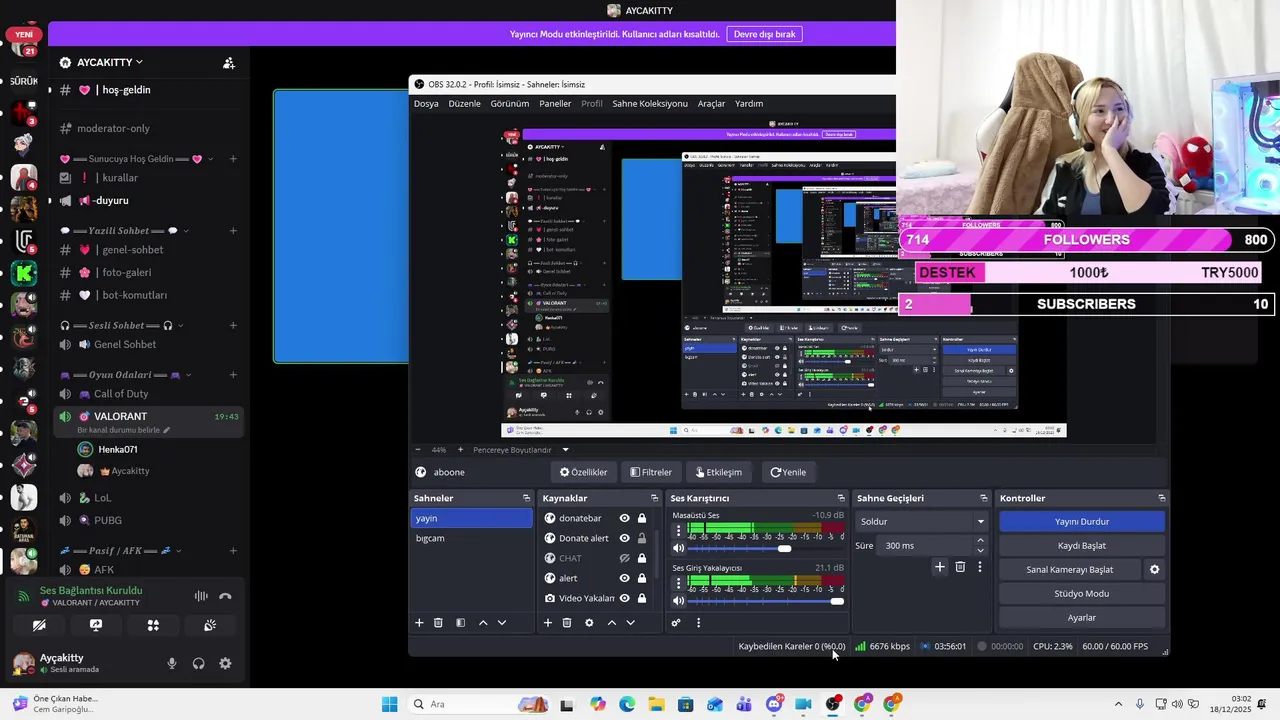Screen dimensions: 1280x720
Task: Open Discord soundboard button
Action: [x=210, y=625]
